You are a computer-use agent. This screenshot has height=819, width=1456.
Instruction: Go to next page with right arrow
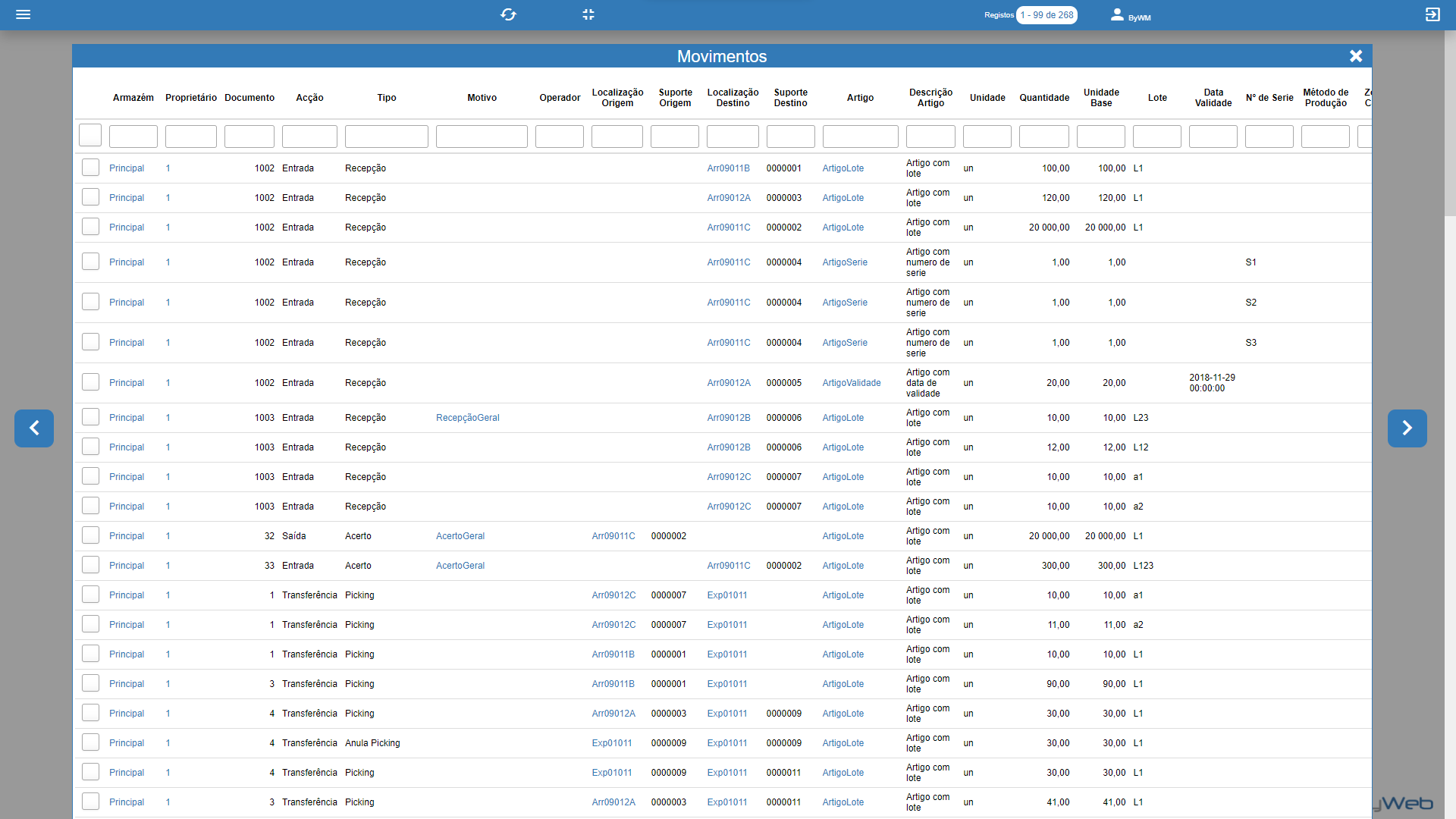(x=1407, y=428)
